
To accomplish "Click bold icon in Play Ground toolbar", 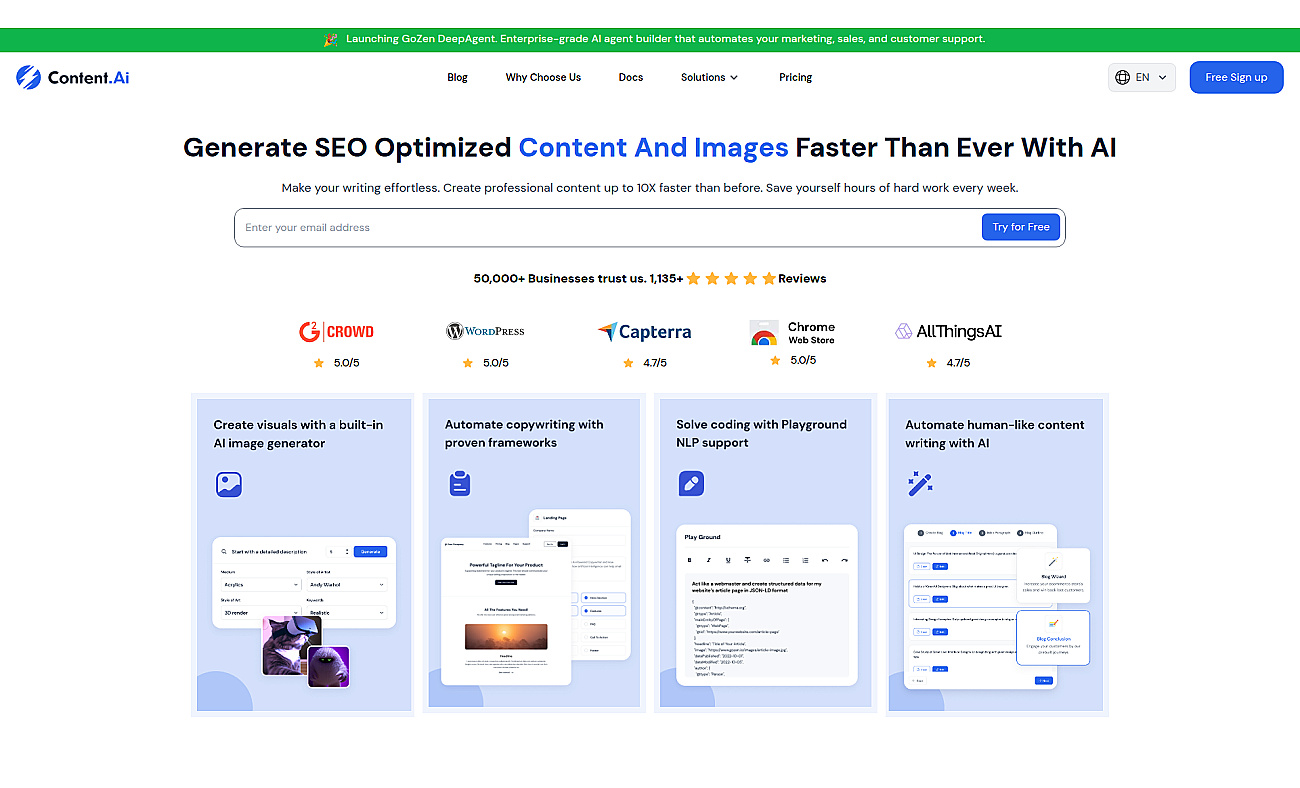I will point(689,560).
